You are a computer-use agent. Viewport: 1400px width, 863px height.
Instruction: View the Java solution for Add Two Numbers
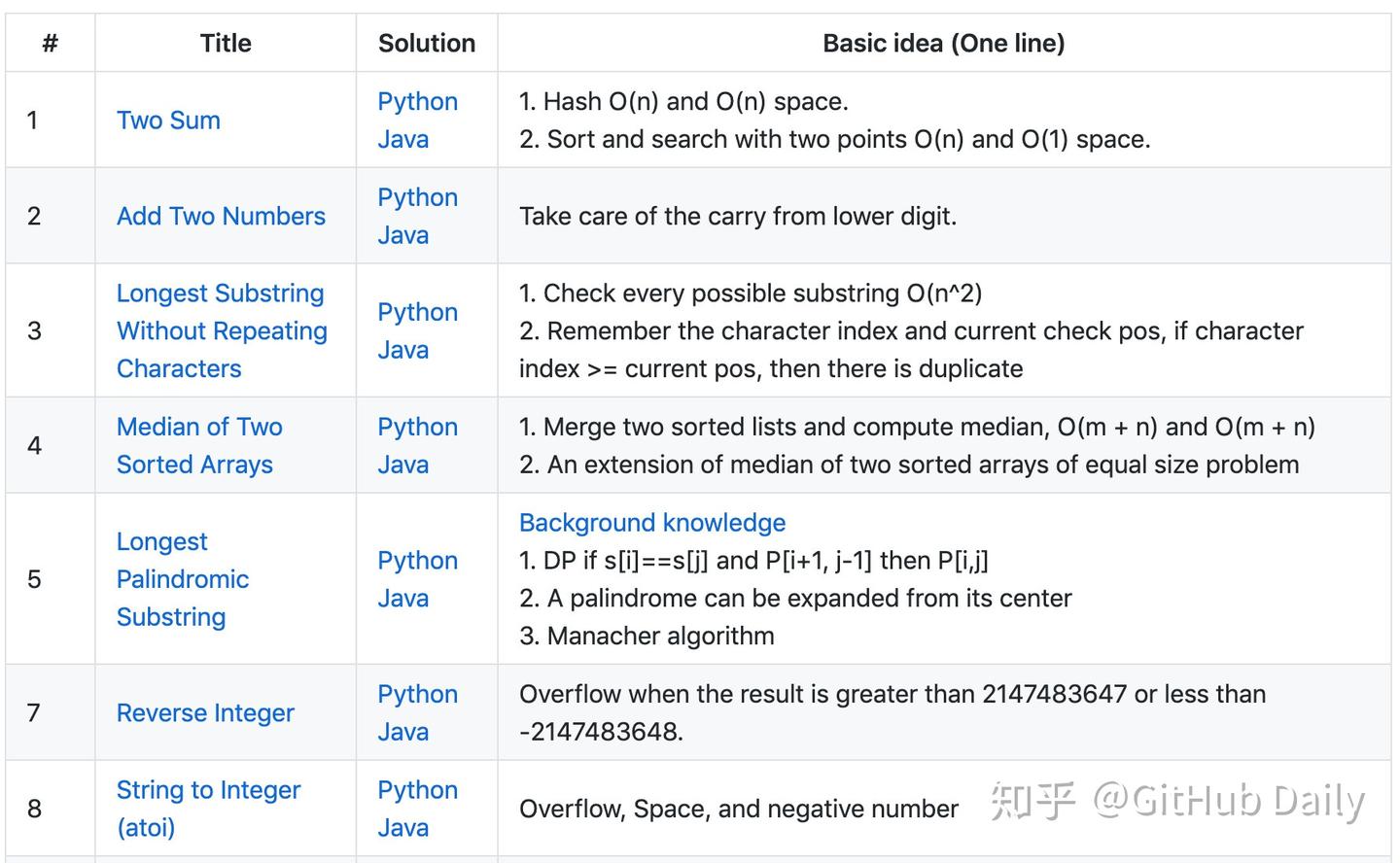402,234
